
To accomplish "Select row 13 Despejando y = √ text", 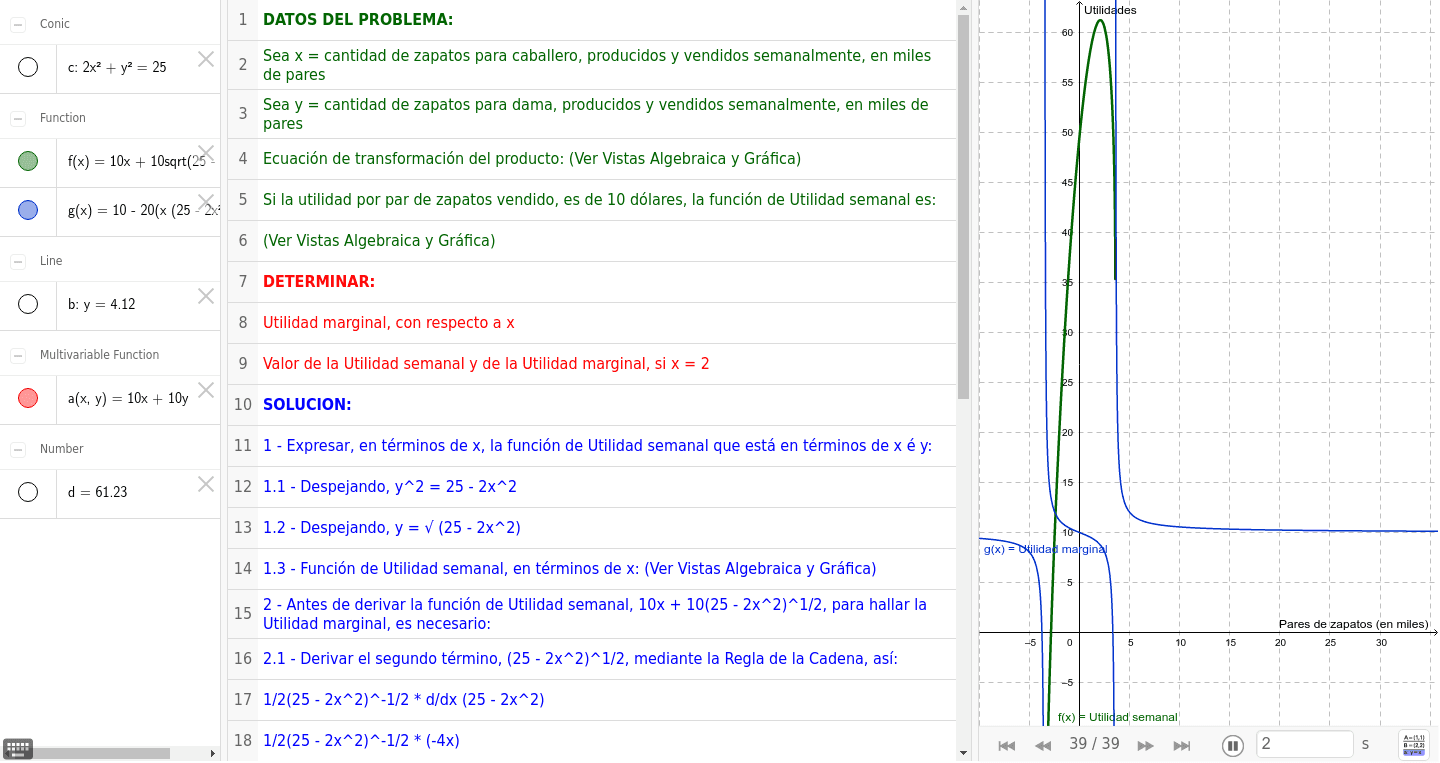I will click(392, 528).
